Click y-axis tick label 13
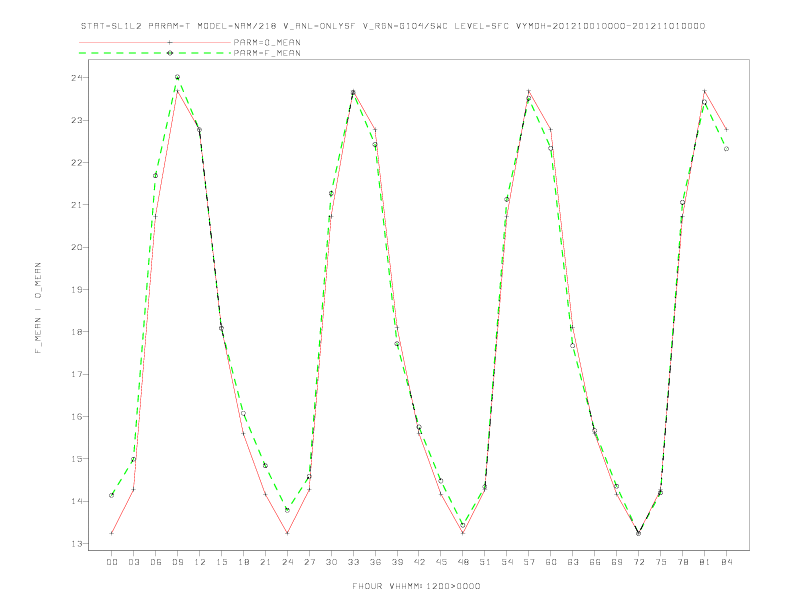This screenshot has width=792, height=612. pyautogui.click(x=77, y=544)
